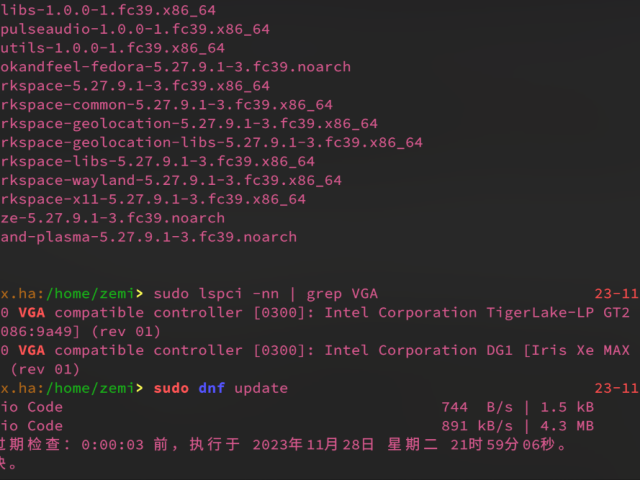The width and height of the screenshot is (640, 480).
Task: Click the rkspace-geolocation-libs package line
Action: pos(211,143)
